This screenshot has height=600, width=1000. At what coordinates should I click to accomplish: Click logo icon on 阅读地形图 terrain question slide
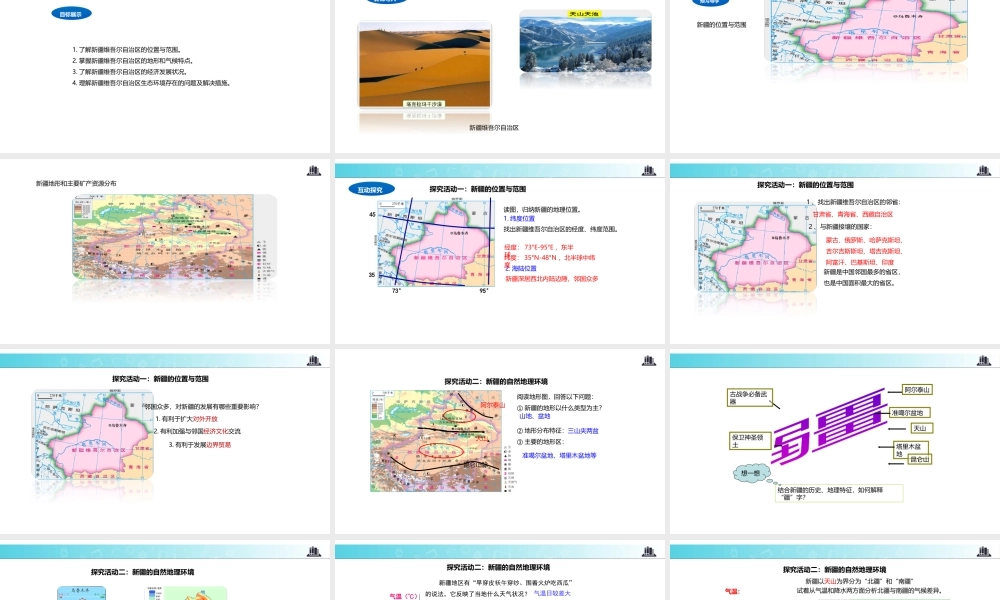click(649, 360)
